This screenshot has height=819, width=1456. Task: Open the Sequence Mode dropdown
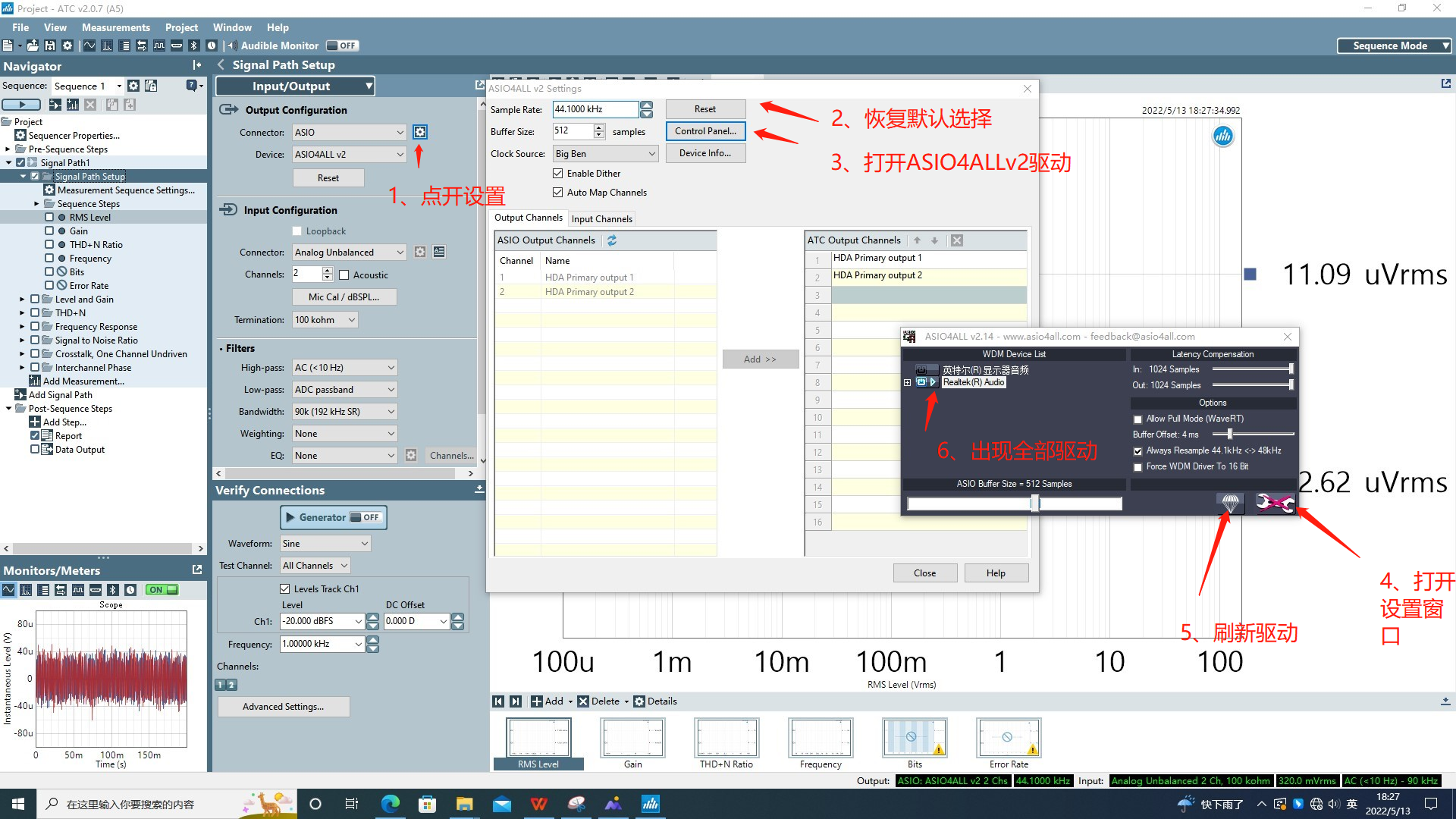tap(1394, 45)
